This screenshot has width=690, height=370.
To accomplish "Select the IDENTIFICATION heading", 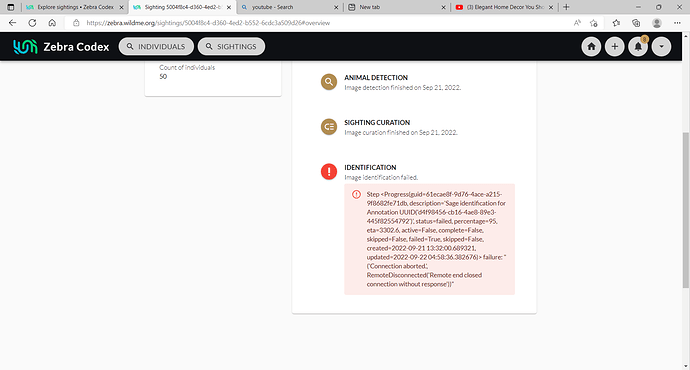I will point(370,167).
